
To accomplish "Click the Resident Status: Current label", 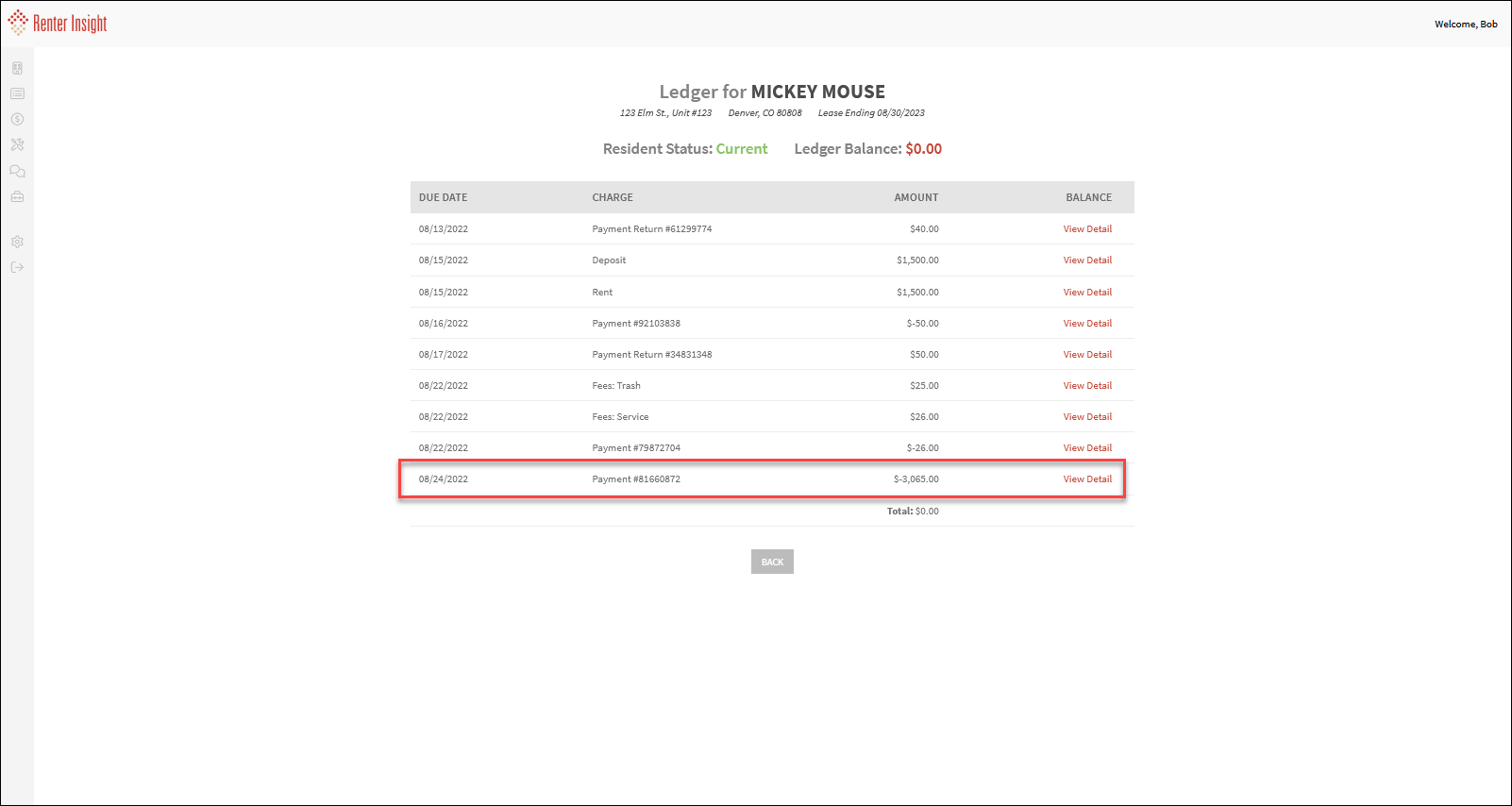I will tap(685, 149).
